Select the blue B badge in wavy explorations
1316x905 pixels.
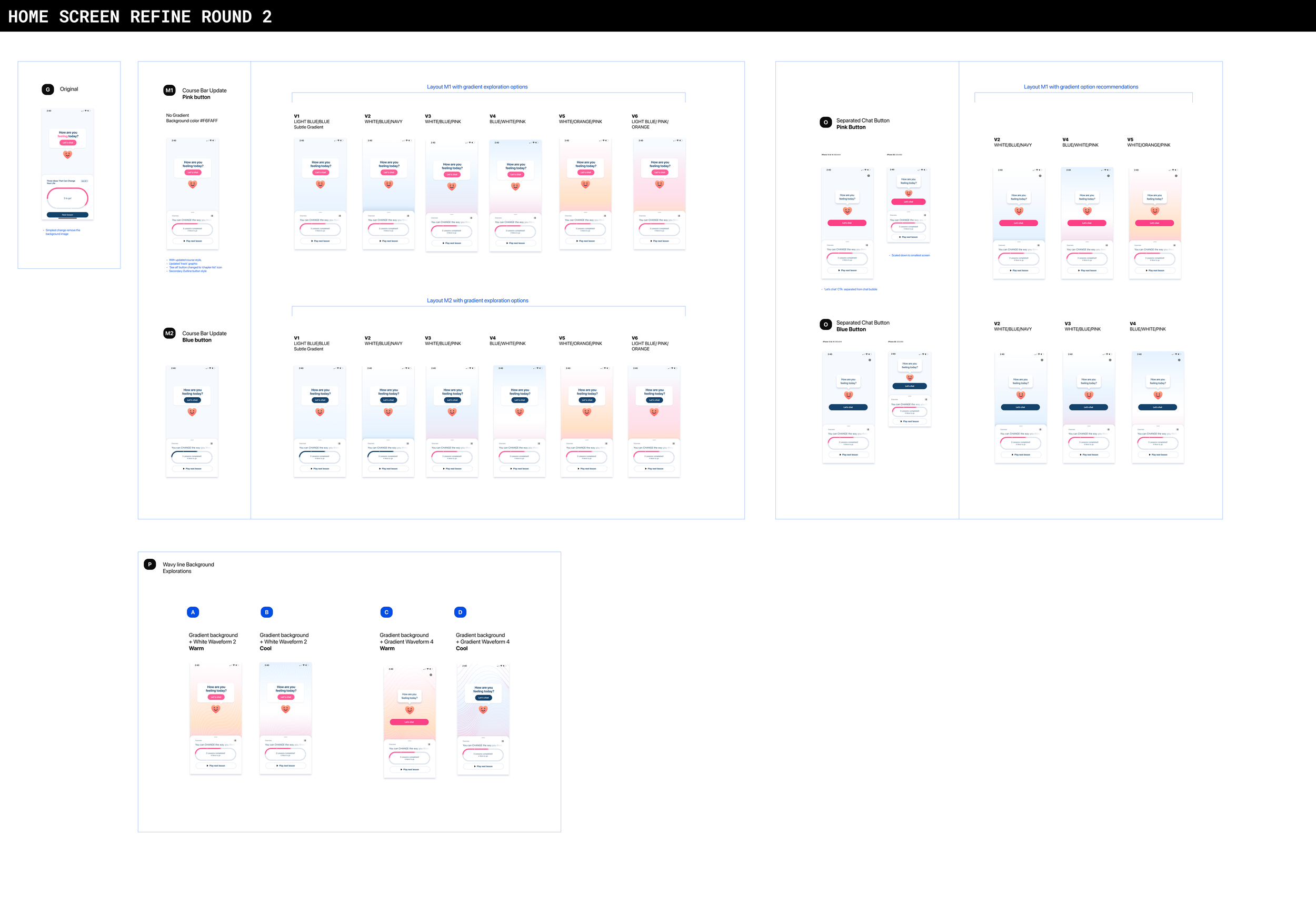pyautogui.click(x=266, y=612)
